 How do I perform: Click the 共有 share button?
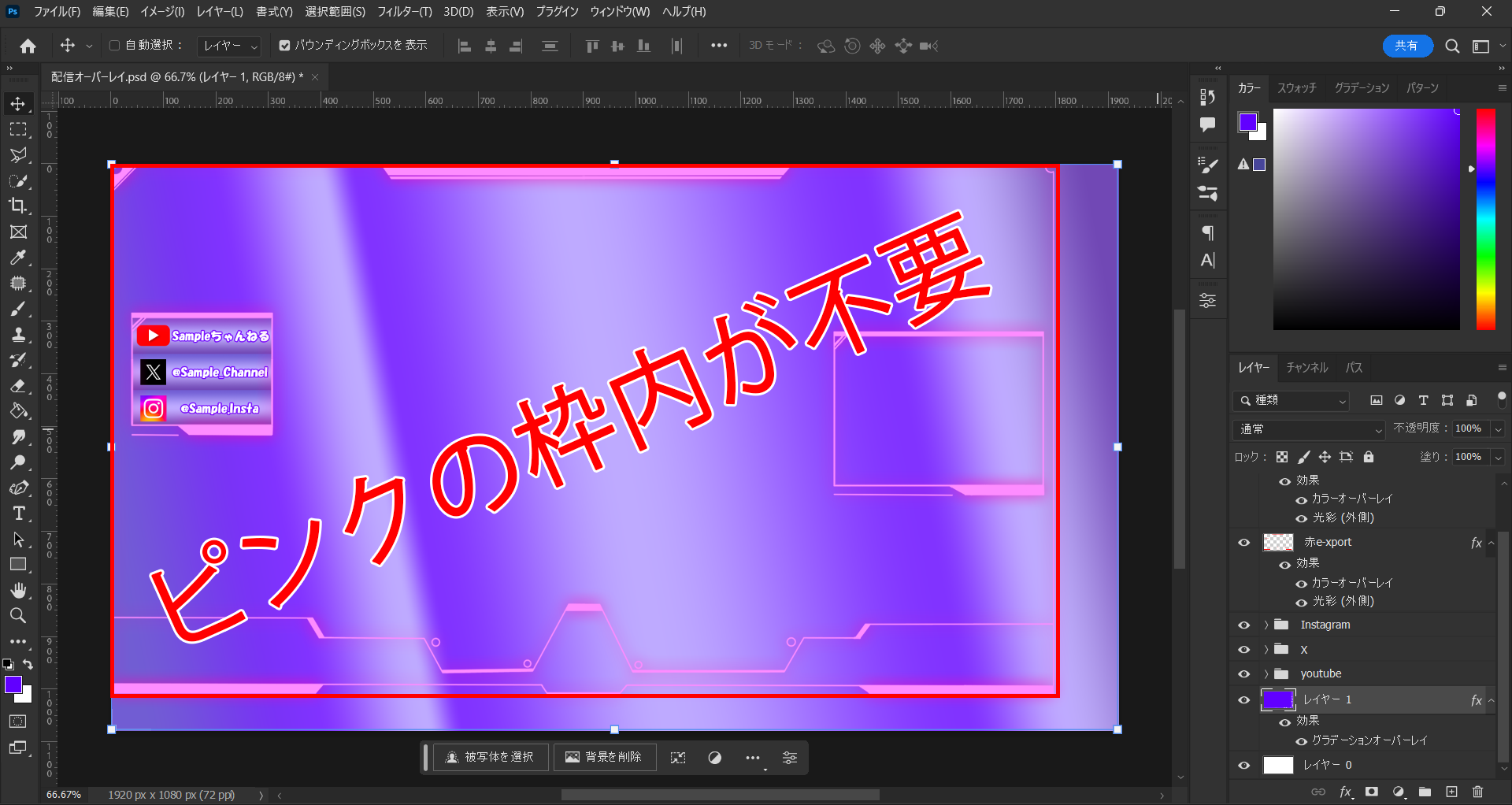click(x=1407, y=46)
